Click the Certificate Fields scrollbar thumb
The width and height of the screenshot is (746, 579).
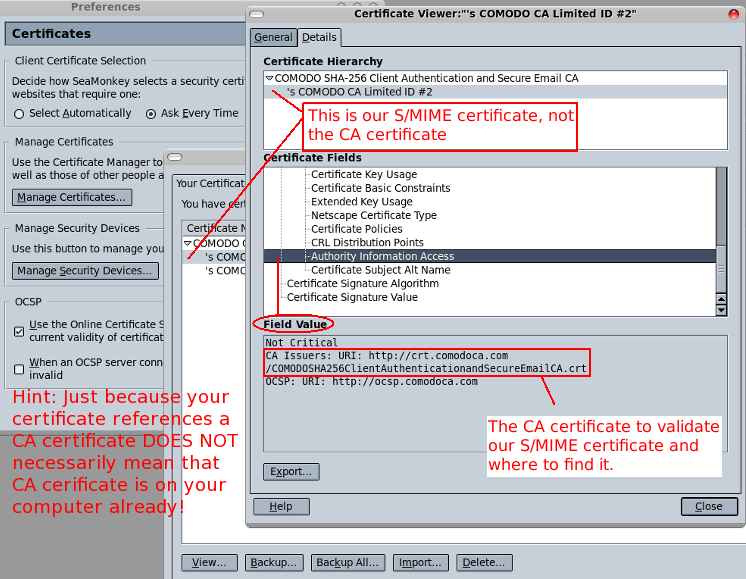pos(721,269)
